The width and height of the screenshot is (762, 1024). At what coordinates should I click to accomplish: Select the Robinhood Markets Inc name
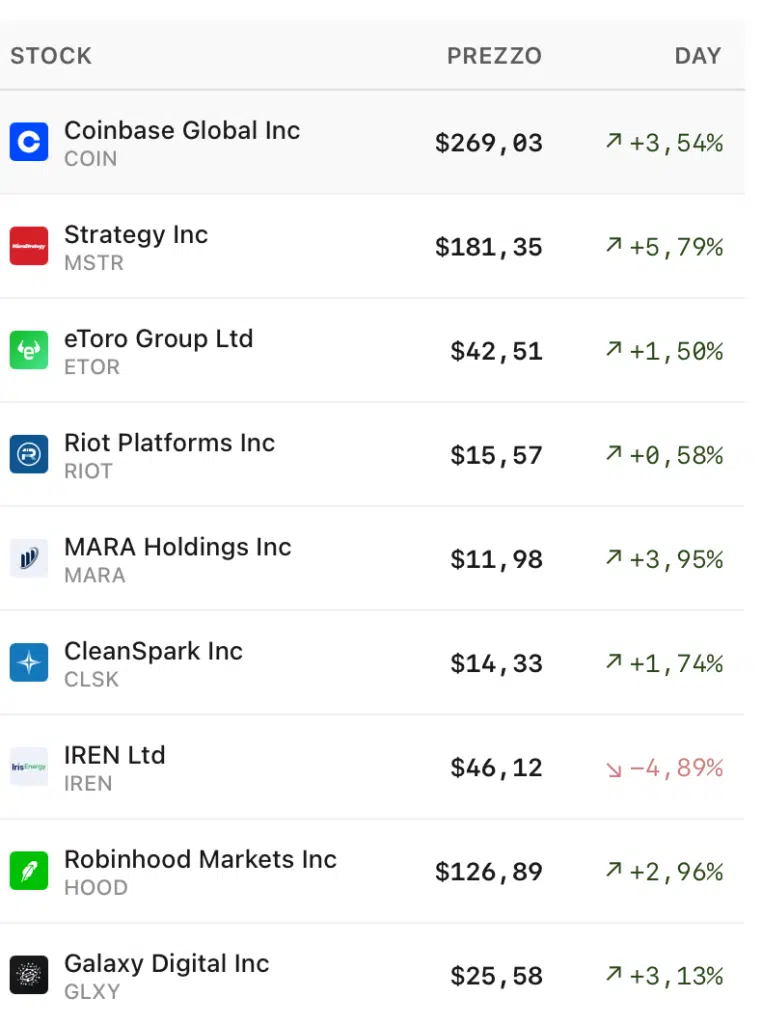[x=200, y=859]
